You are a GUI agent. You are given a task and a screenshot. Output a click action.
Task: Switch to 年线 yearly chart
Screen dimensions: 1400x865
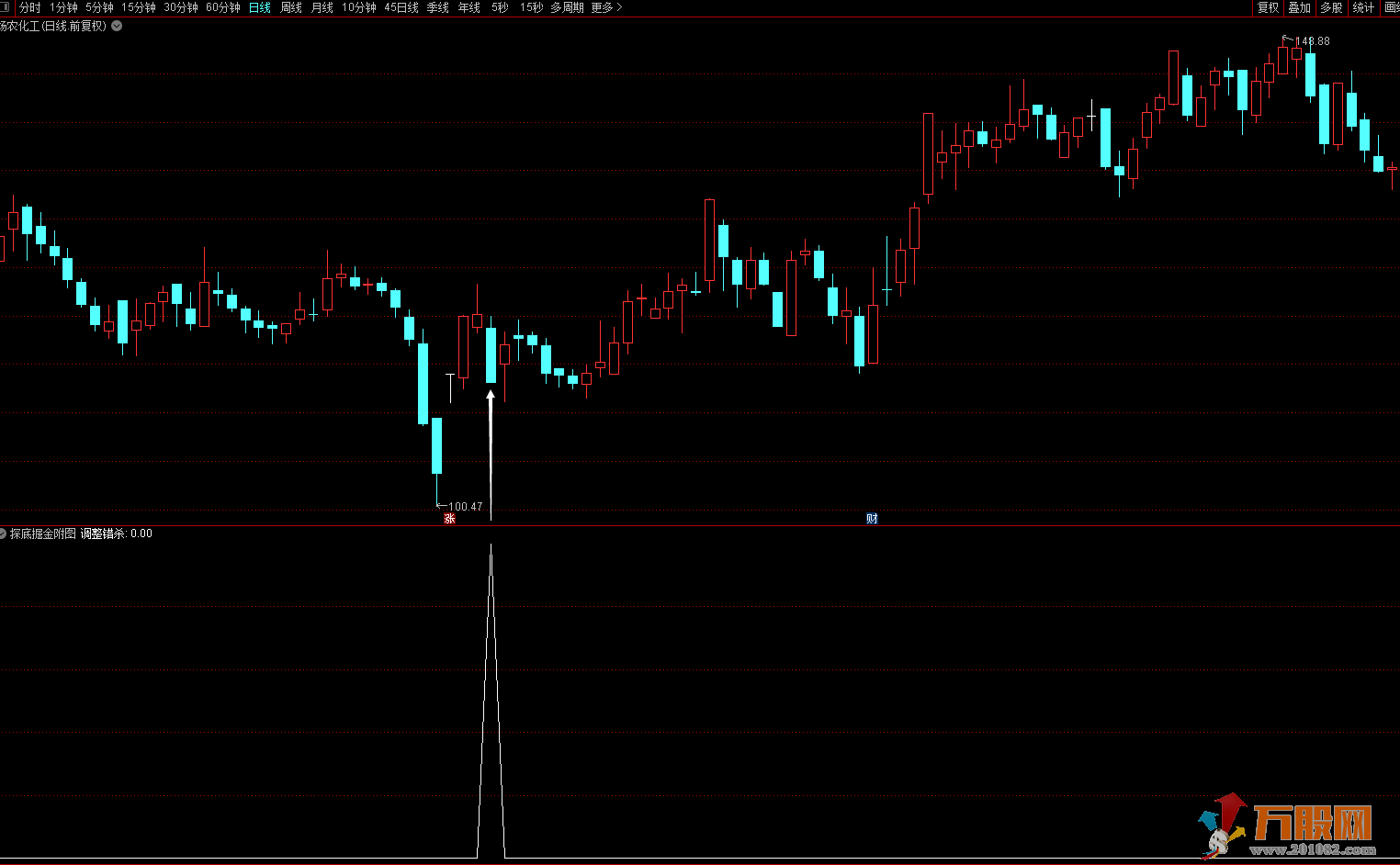click(x=469, y=7)
